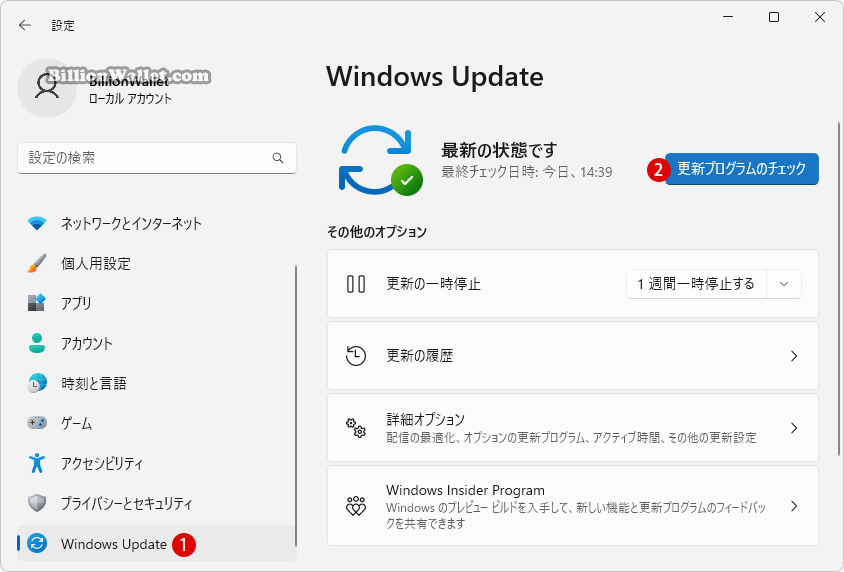Image resolution: width=844 pixels, height=572 pixels.
Task: Click the back arrow icon
Action: (25, 25)
